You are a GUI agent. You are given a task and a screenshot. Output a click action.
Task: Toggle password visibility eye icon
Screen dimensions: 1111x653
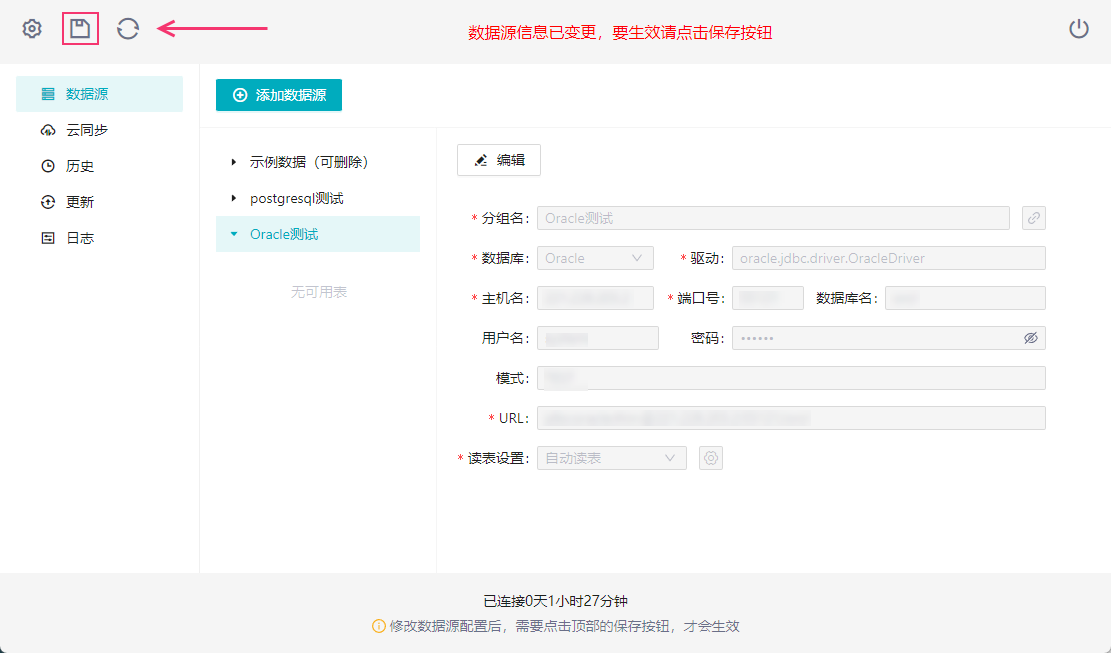[1031, 339]
